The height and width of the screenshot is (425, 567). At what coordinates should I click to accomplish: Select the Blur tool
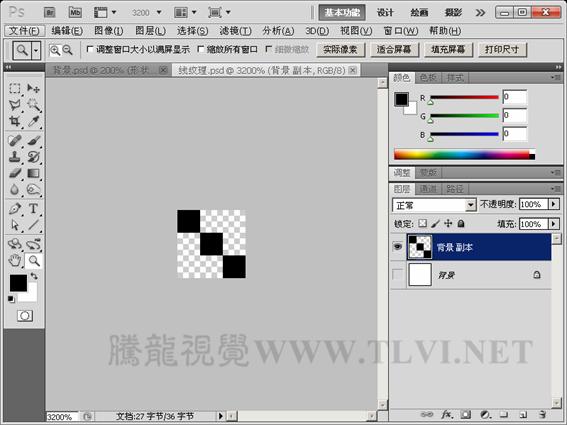[x=14, y=190]
